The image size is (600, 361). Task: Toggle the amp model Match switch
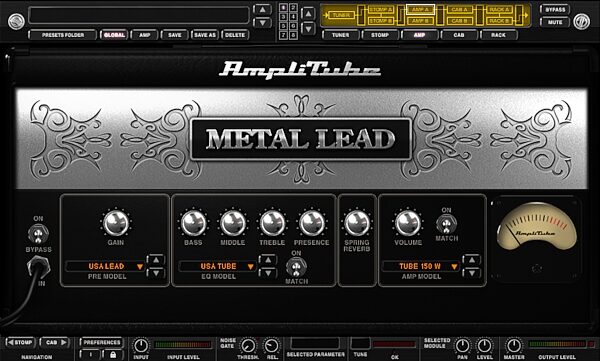(x=446, y=224)
